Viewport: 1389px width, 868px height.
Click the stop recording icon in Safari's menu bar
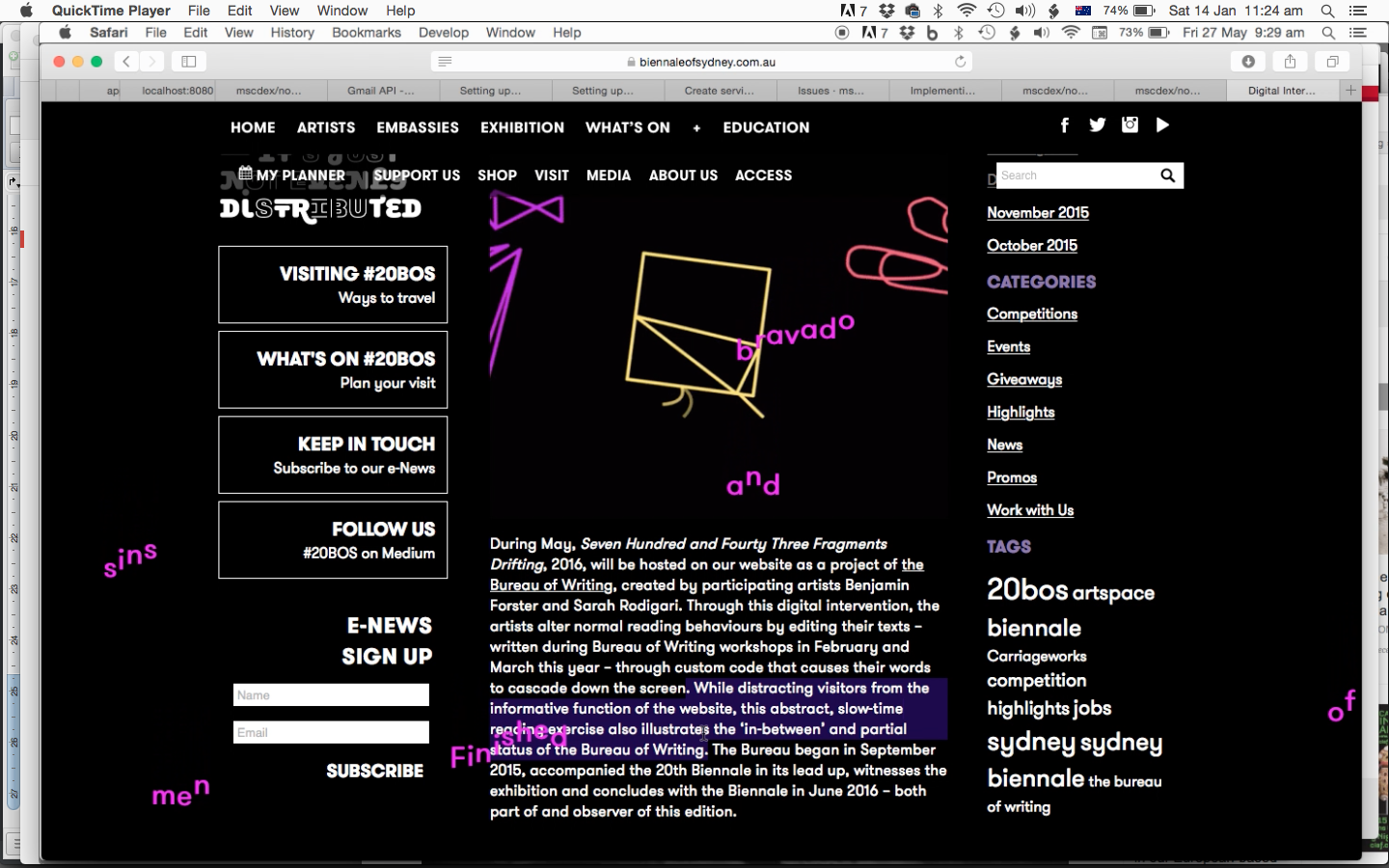(842, 33)
